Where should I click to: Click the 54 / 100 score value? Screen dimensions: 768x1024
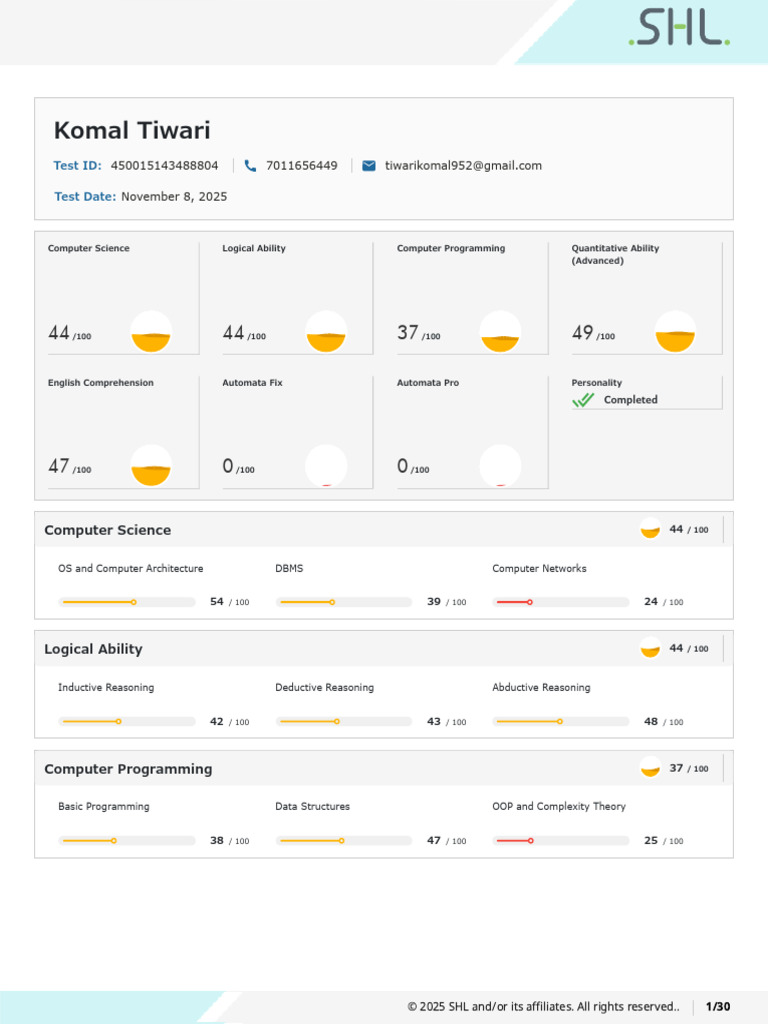(x=230, y=601)
